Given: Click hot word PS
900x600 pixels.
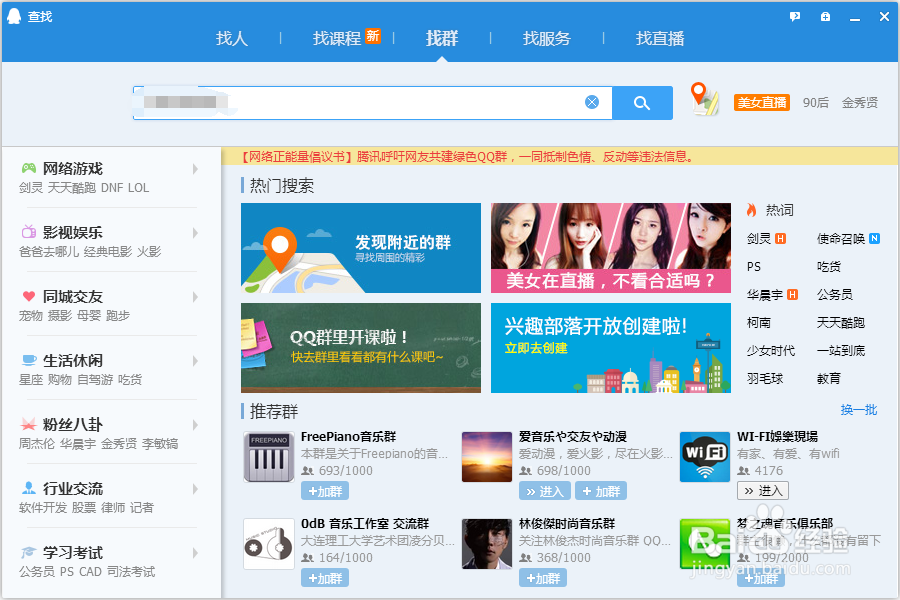Looking at the screenshot, I should point(754,267).
